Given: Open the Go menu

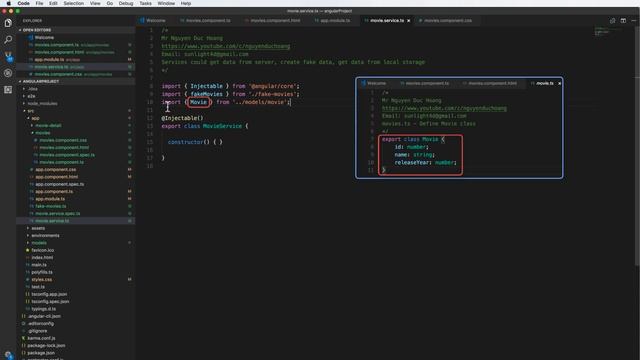Looking at the screenshot, I should (109, 3).
